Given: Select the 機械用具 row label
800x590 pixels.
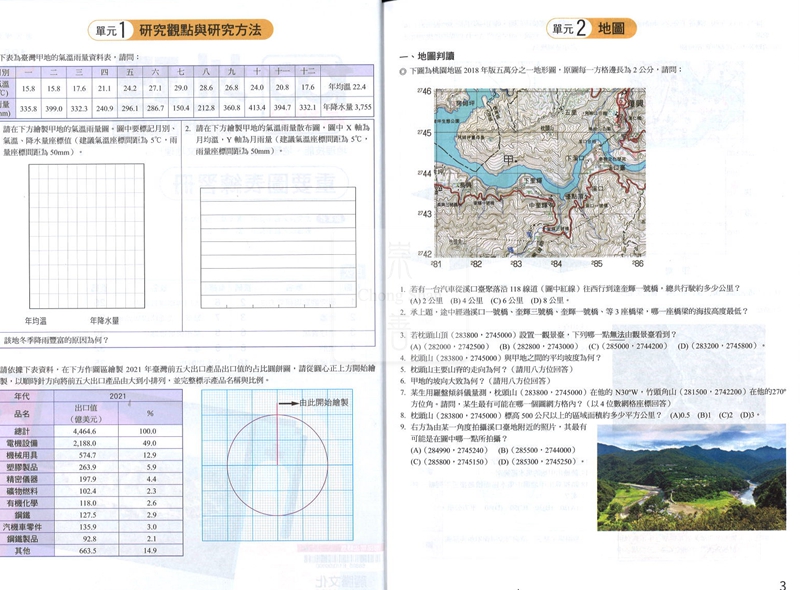Looking at the screenshot, I should (22, 455).
